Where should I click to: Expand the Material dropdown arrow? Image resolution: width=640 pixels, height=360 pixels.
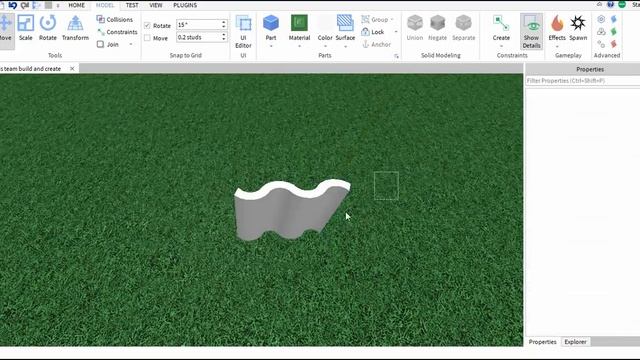pyautogui.click(x=300, y=46)
